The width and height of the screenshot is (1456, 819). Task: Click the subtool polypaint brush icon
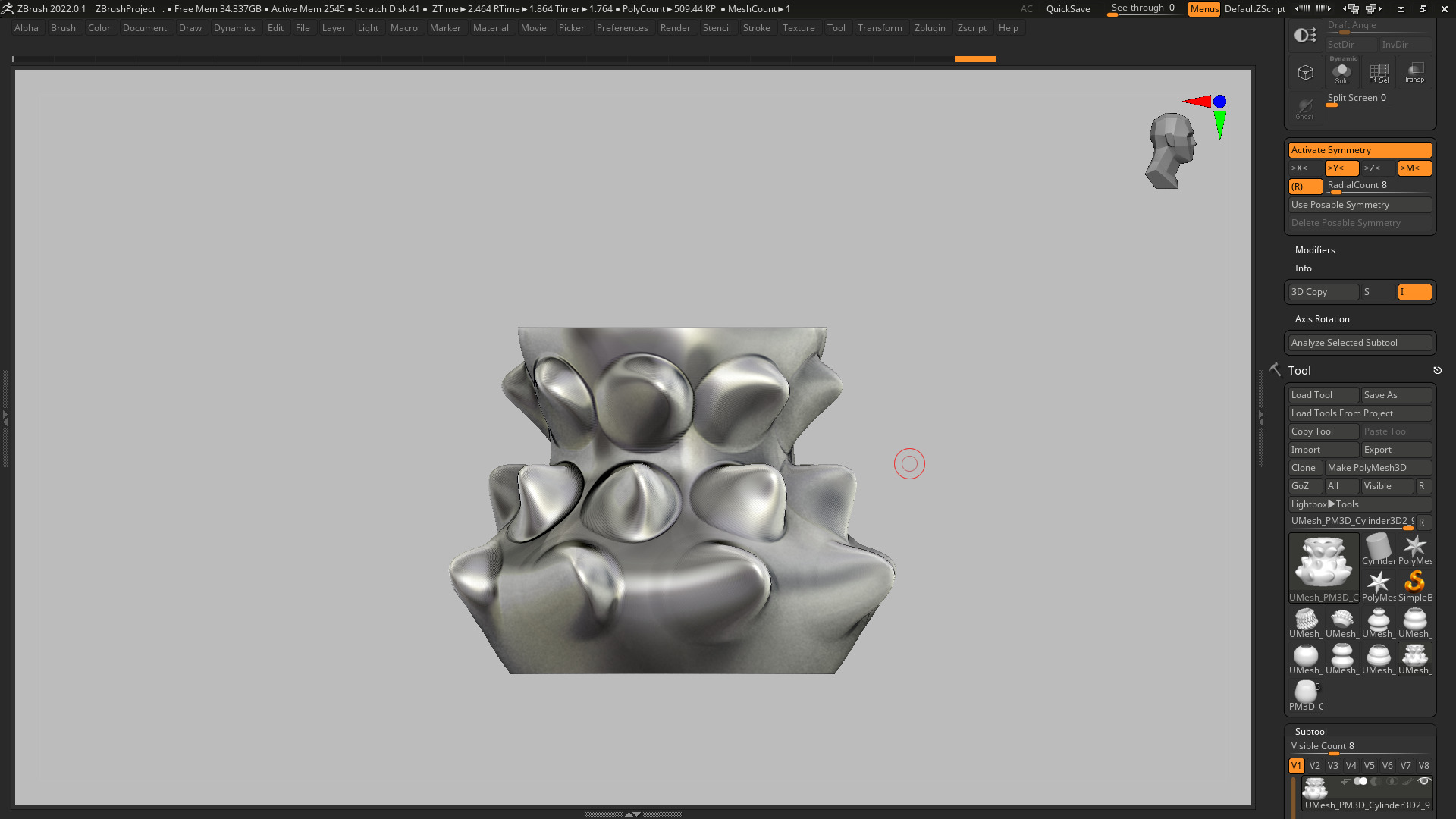[x=1407, y=781]
